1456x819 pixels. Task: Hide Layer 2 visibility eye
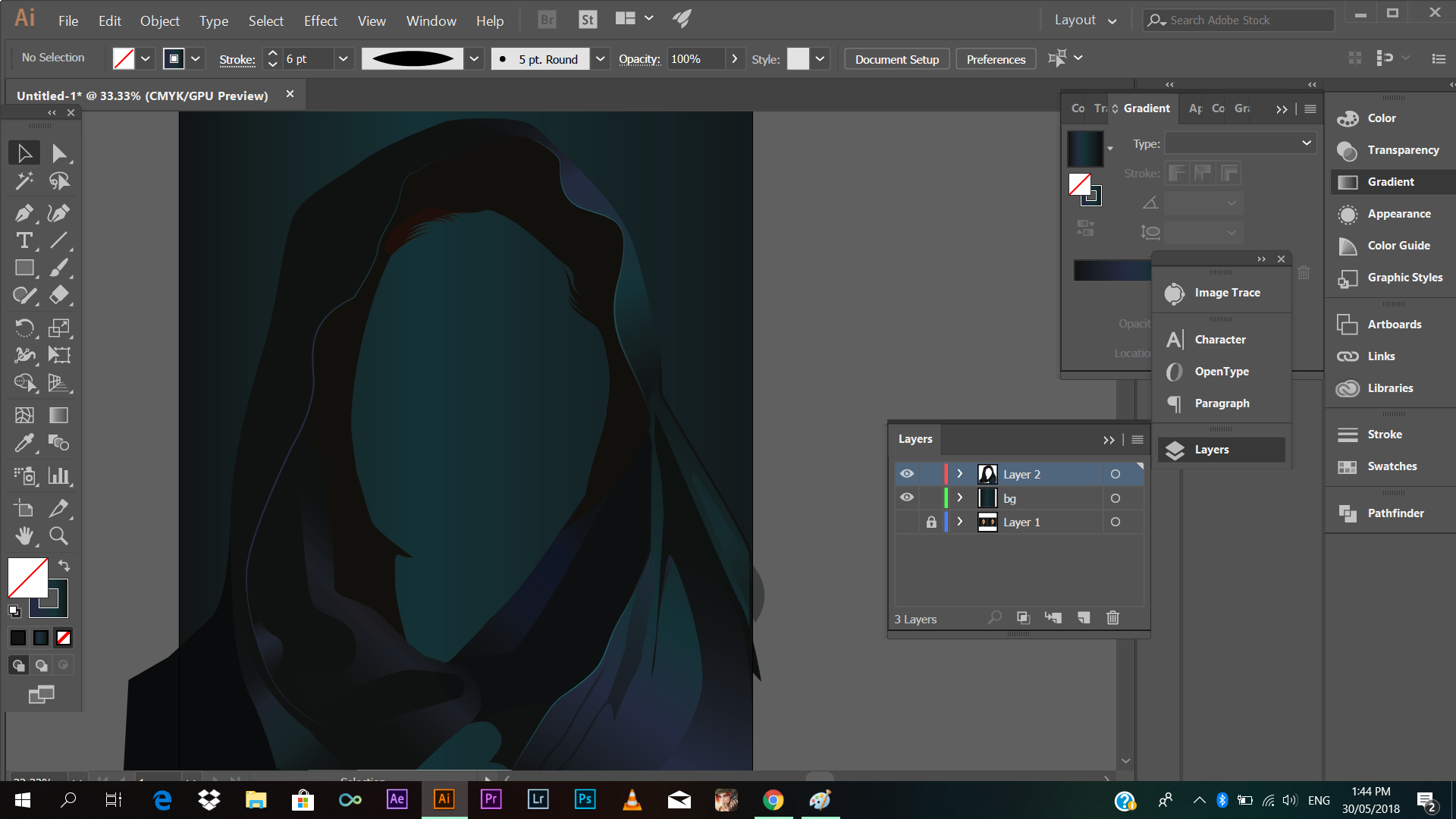(907, 474)
